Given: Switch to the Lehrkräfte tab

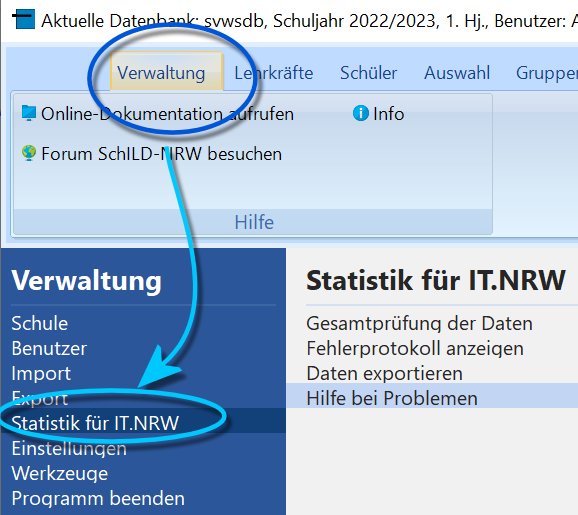Looking at the screenshot, I should [274, 73].
